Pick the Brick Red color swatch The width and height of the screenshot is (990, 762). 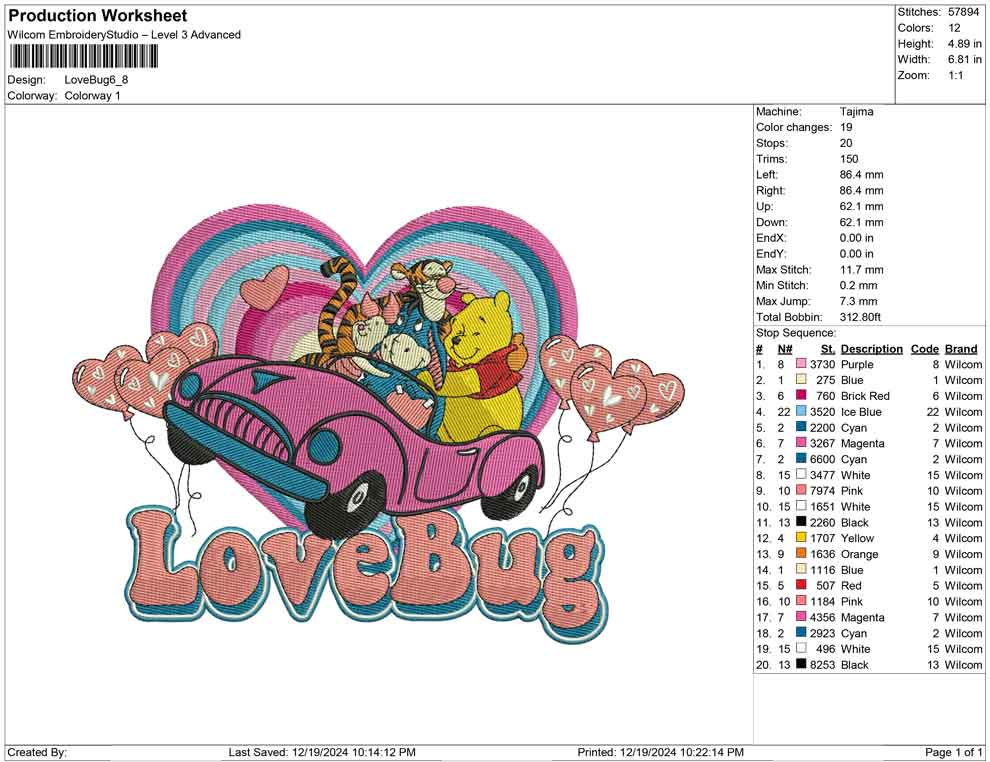point(801,395)
